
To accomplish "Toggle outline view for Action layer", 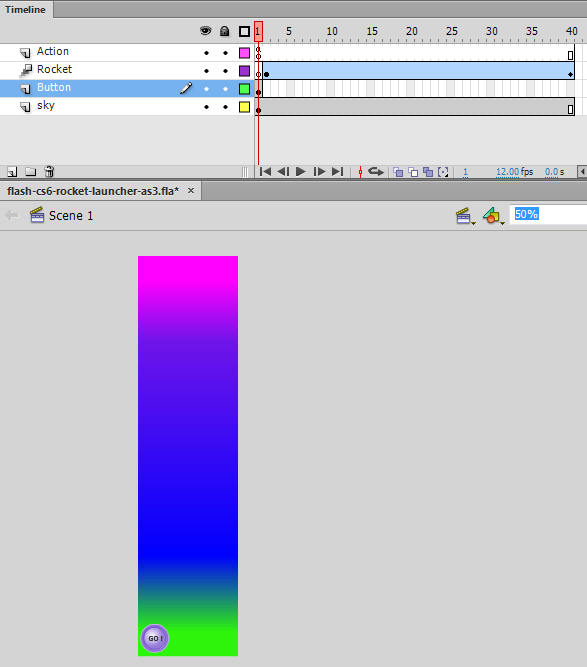I will (x=244, y=53).
